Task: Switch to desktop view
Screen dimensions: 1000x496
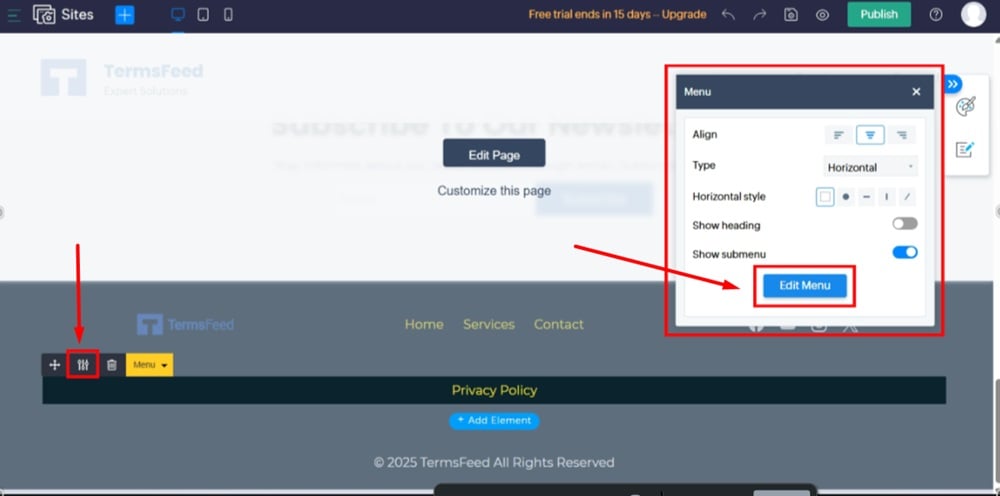Action: [x=178, y=15]
